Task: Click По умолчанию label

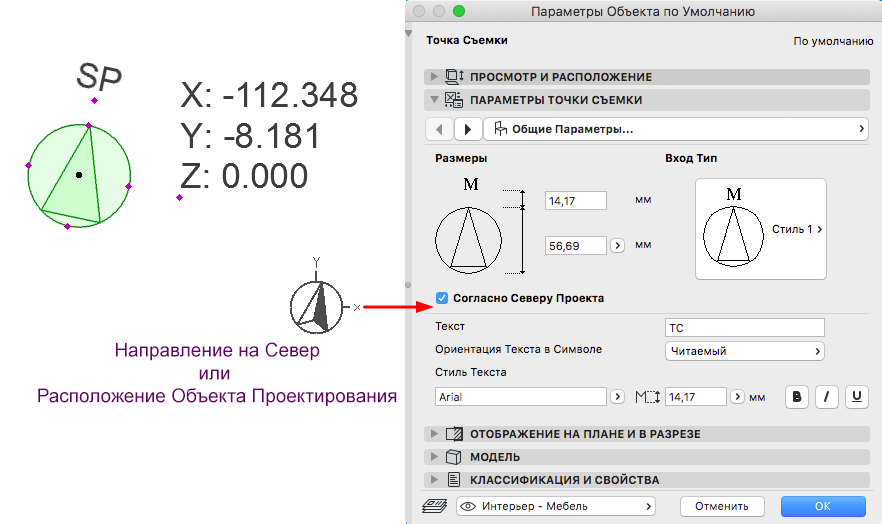Action: click(833, 41)
